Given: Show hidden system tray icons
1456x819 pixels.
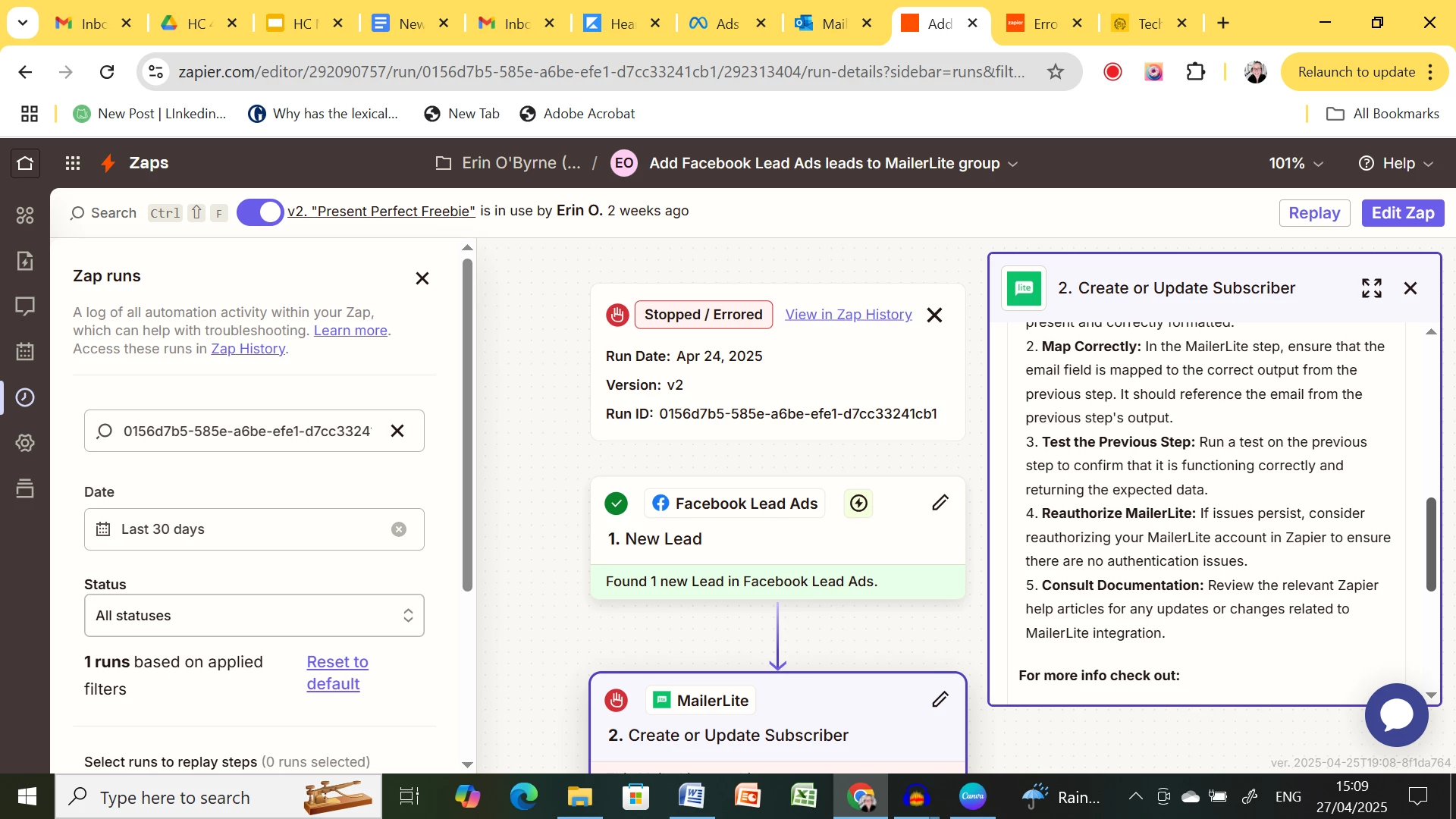Looking at the screenshot, I should coord(1135,796).
